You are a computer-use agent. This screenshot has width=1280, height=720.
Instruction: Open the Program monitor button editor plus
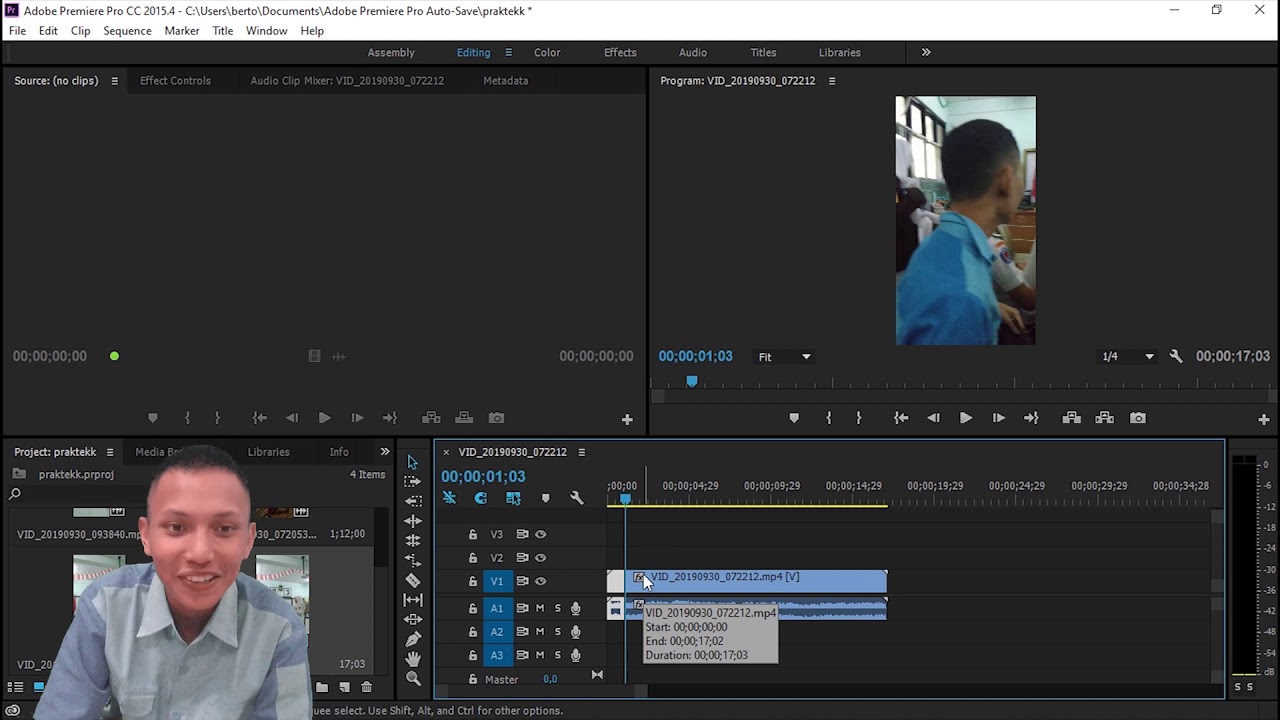click(1264, 419)
